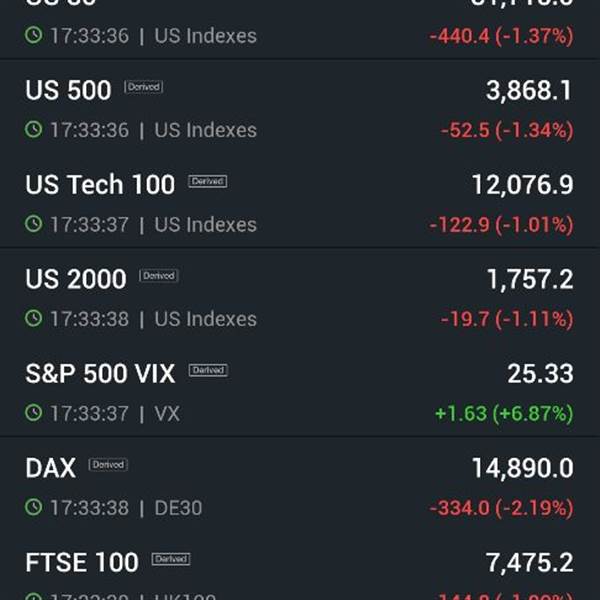Tap the Derived badge next to DAX
This screenshot has height=600, width=600.
pos(108,465)
